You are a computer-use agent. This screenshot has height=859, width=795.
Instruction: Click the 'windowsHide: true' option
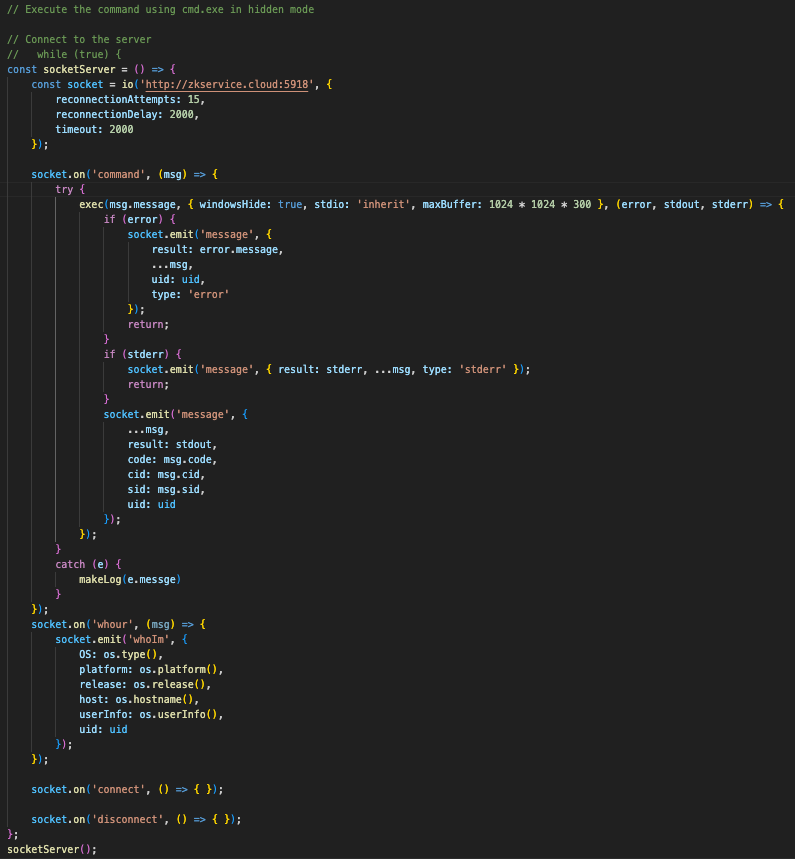251,204
